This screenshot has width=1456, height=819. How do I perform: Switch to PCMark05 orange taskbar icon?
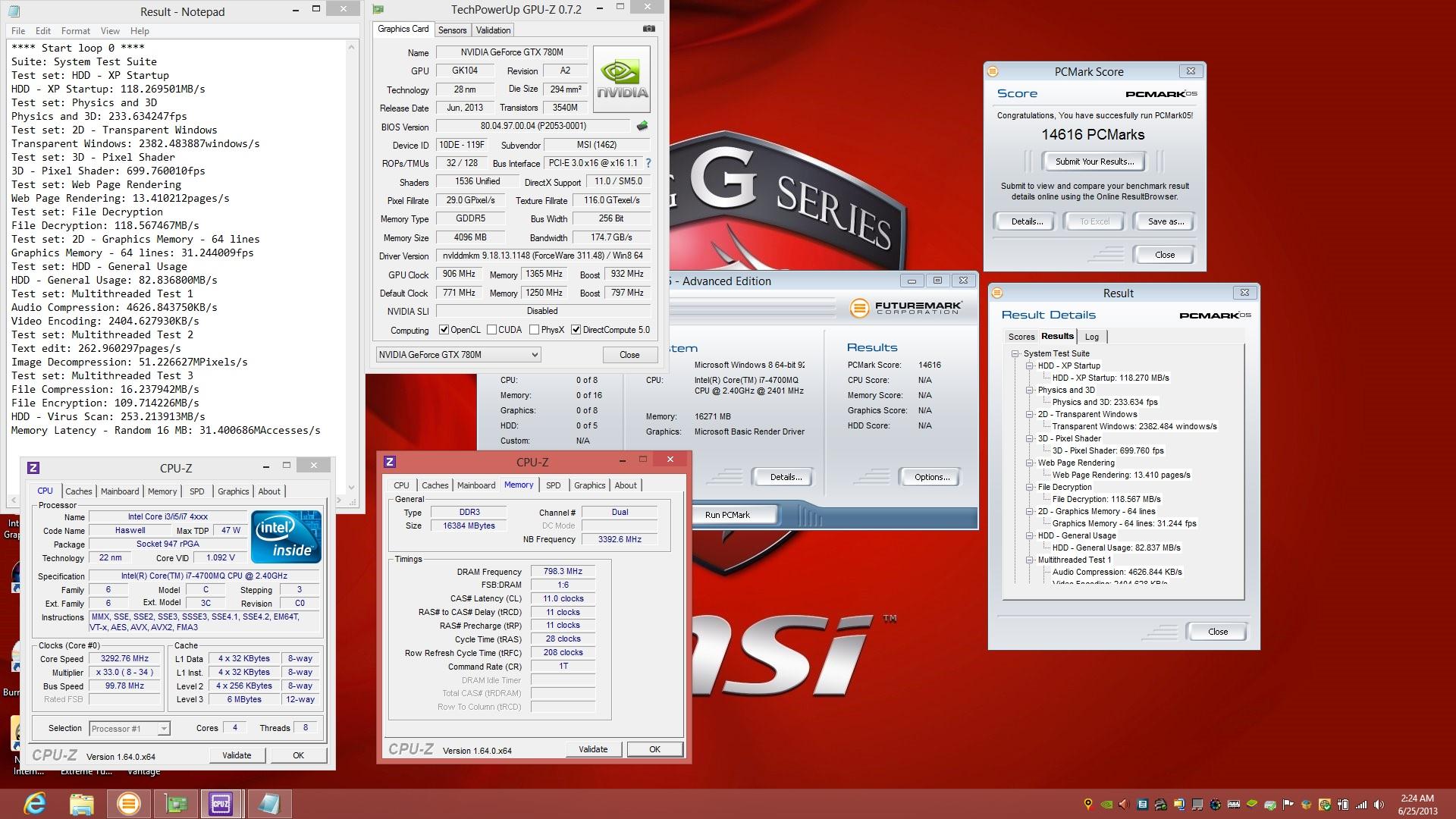click(128, 803)
